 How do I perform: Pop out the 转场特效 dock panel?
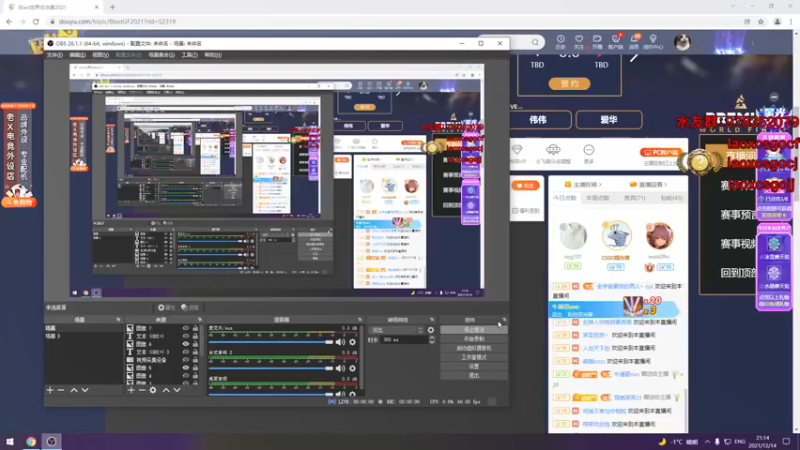click(x=432, y=320)
